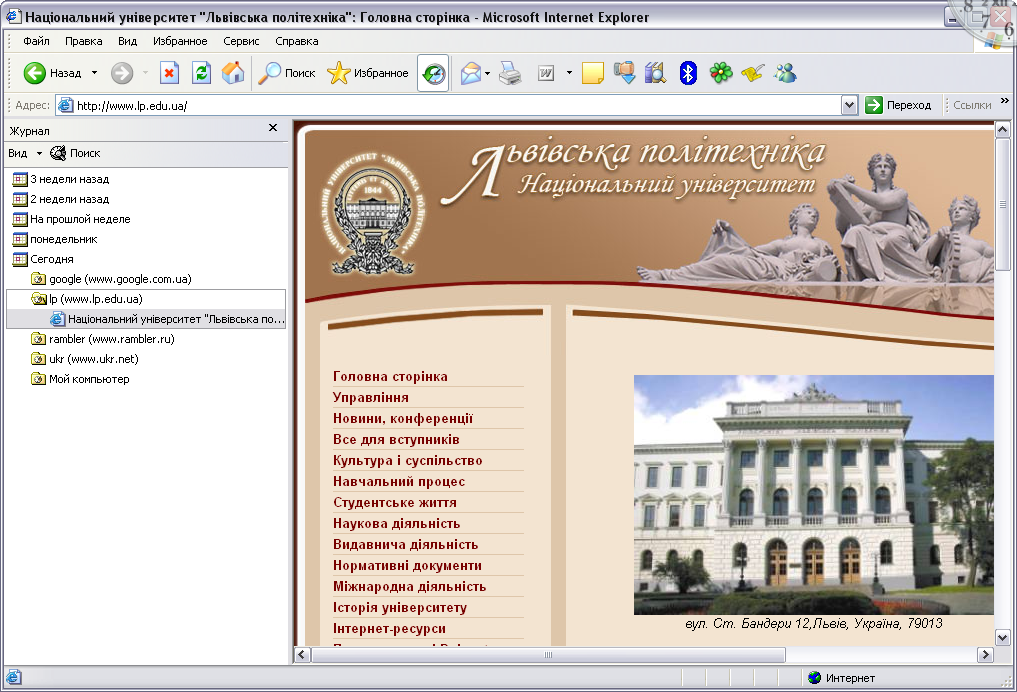Open the Назад history dropdown arrow

95,73
